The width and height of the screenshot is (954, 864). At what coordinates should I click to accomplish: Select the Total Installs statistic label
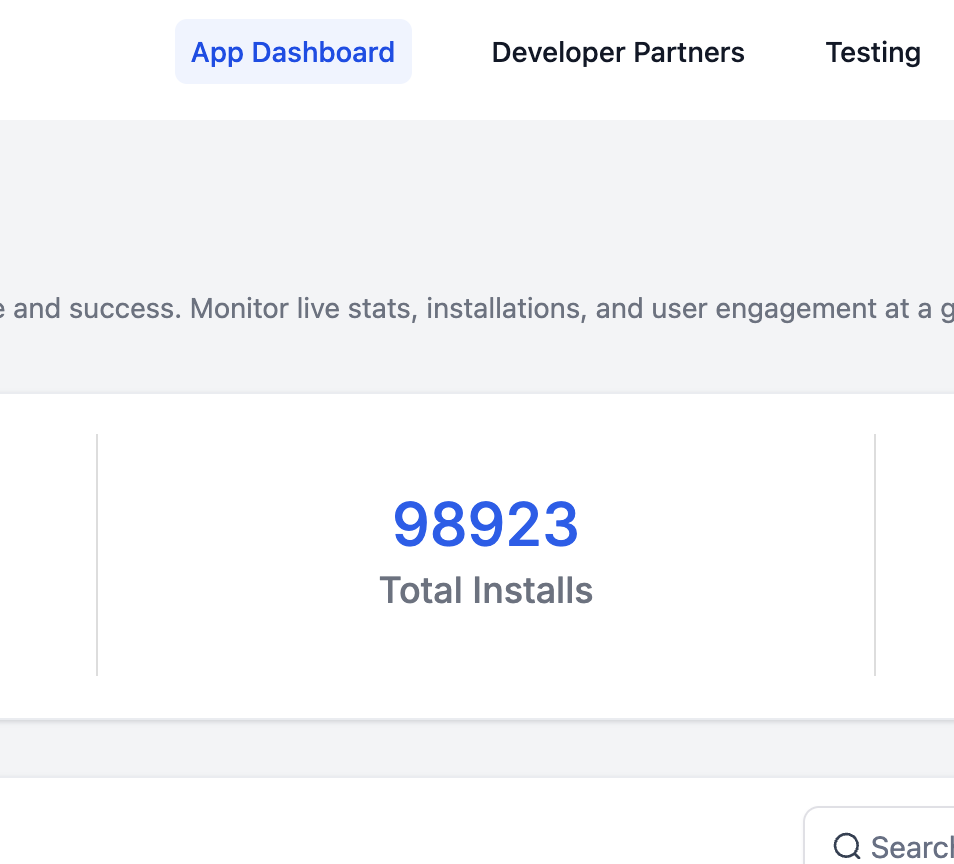[x=486, y=590]
